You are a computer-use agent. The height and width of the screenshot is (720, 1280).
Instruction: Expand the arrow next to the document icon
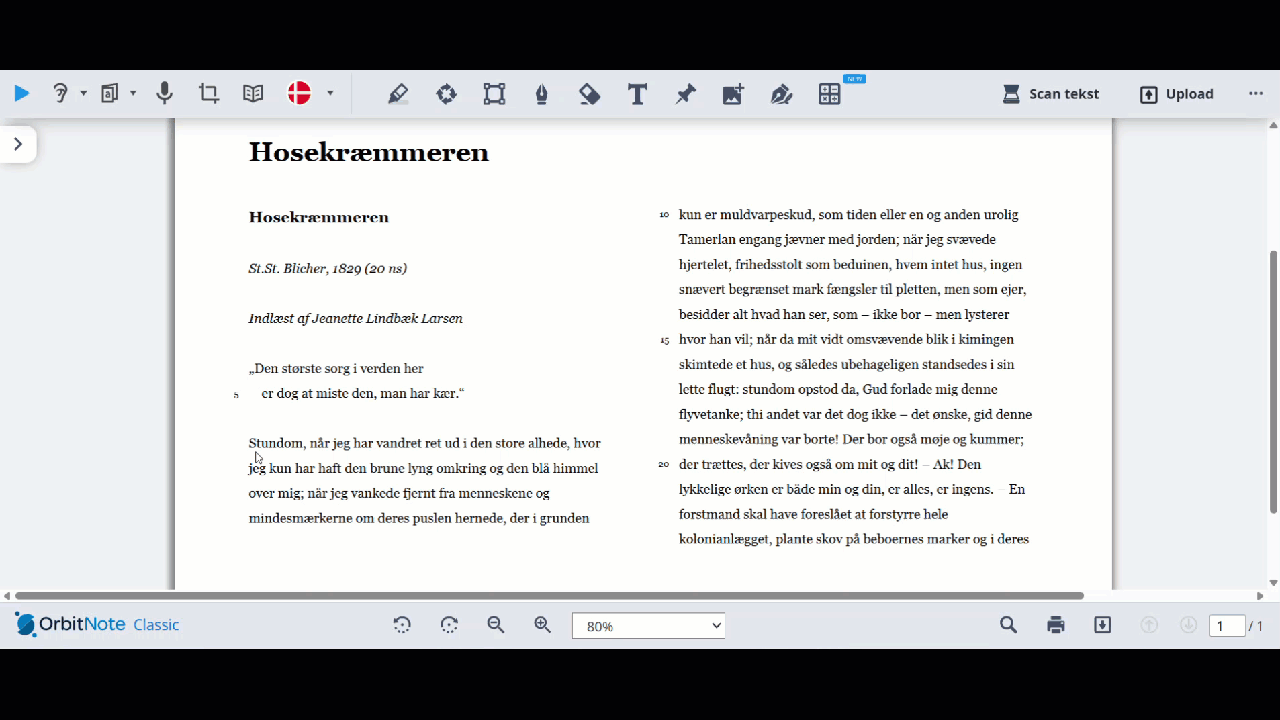(133, 94)
